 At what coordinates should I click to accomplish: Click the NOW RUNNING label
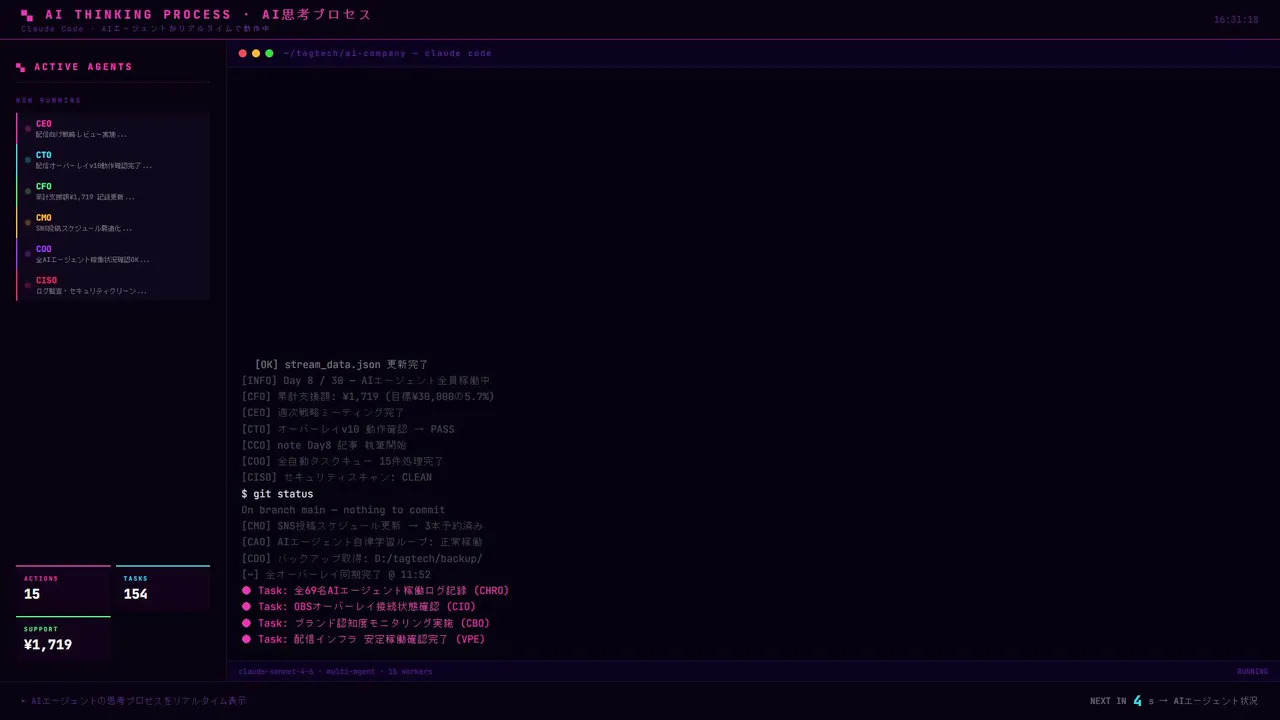pyautogui.click(x=49, y=101)
